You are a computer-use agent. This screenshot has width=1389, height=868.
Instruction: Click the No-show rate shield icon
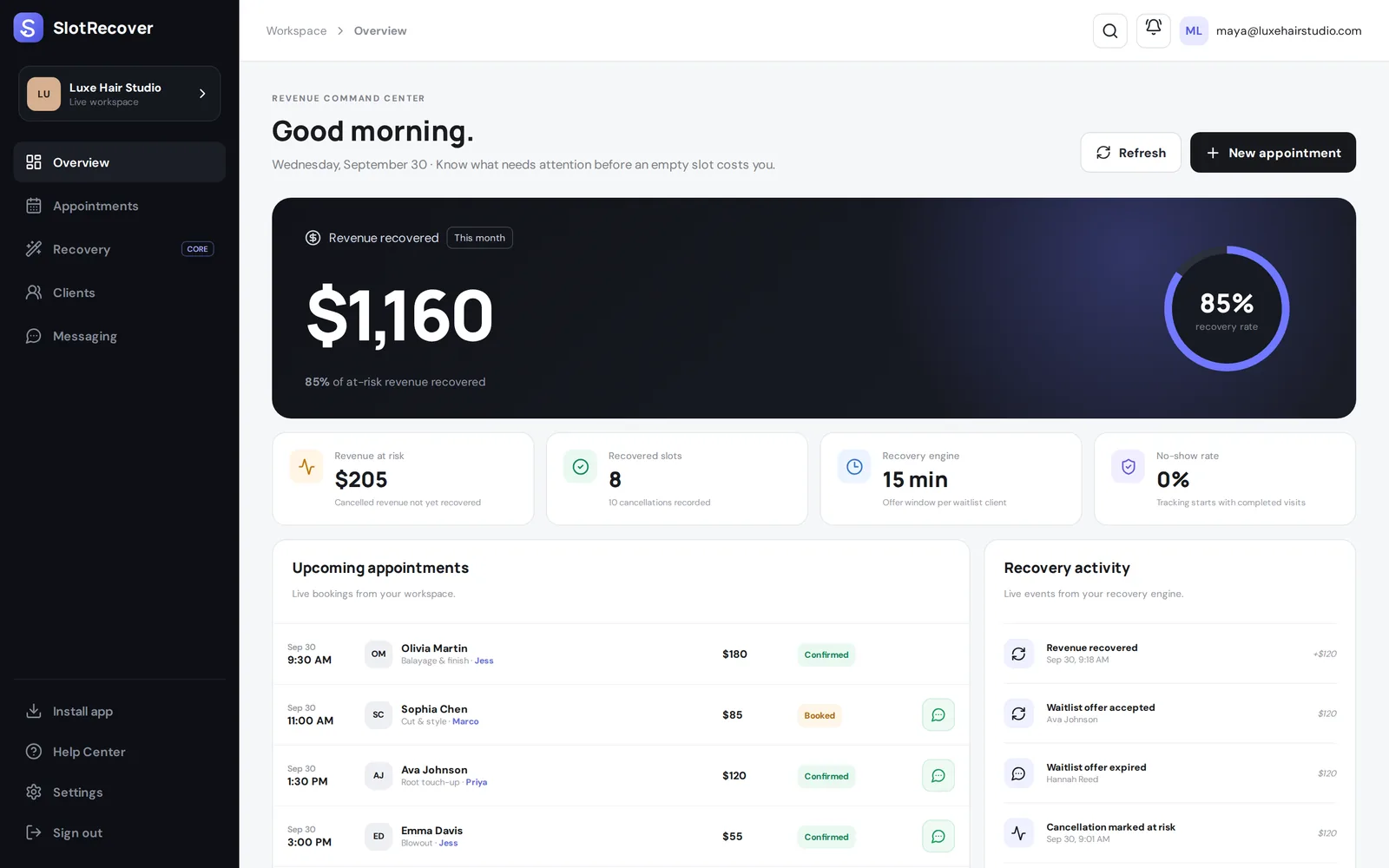1129,467
